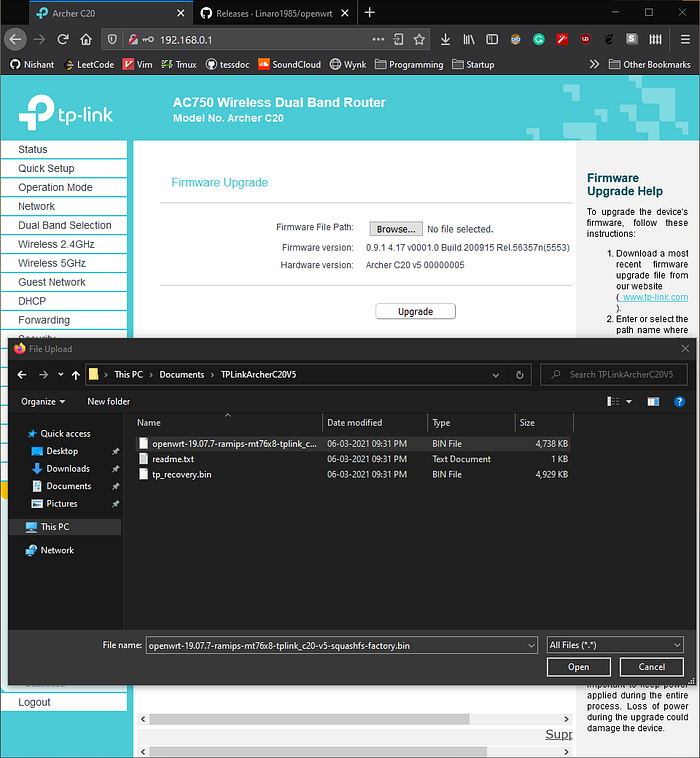Open the Library icon

[x=469, y=39]
